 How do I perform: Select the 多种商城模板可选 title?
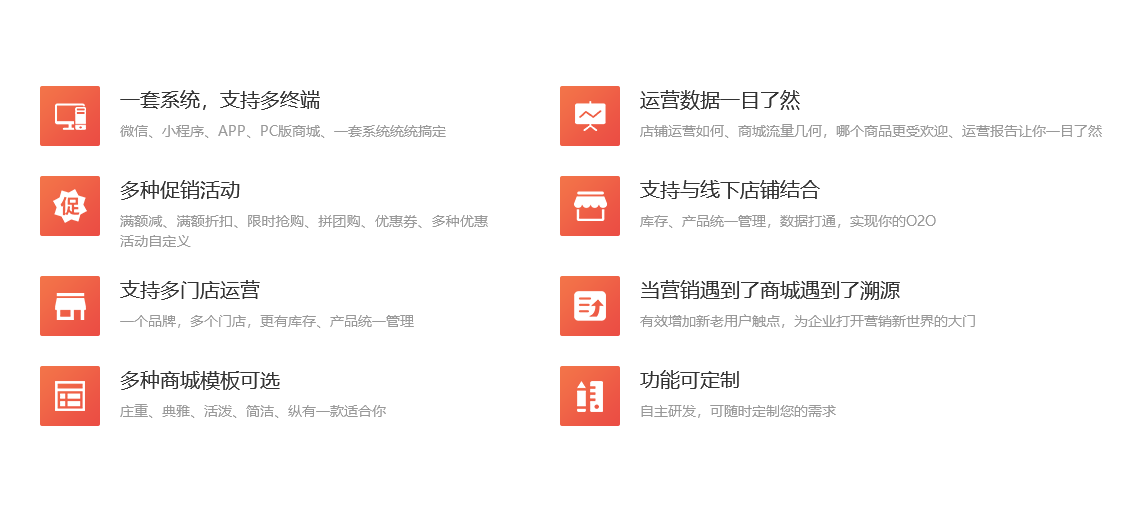[200, 380]
